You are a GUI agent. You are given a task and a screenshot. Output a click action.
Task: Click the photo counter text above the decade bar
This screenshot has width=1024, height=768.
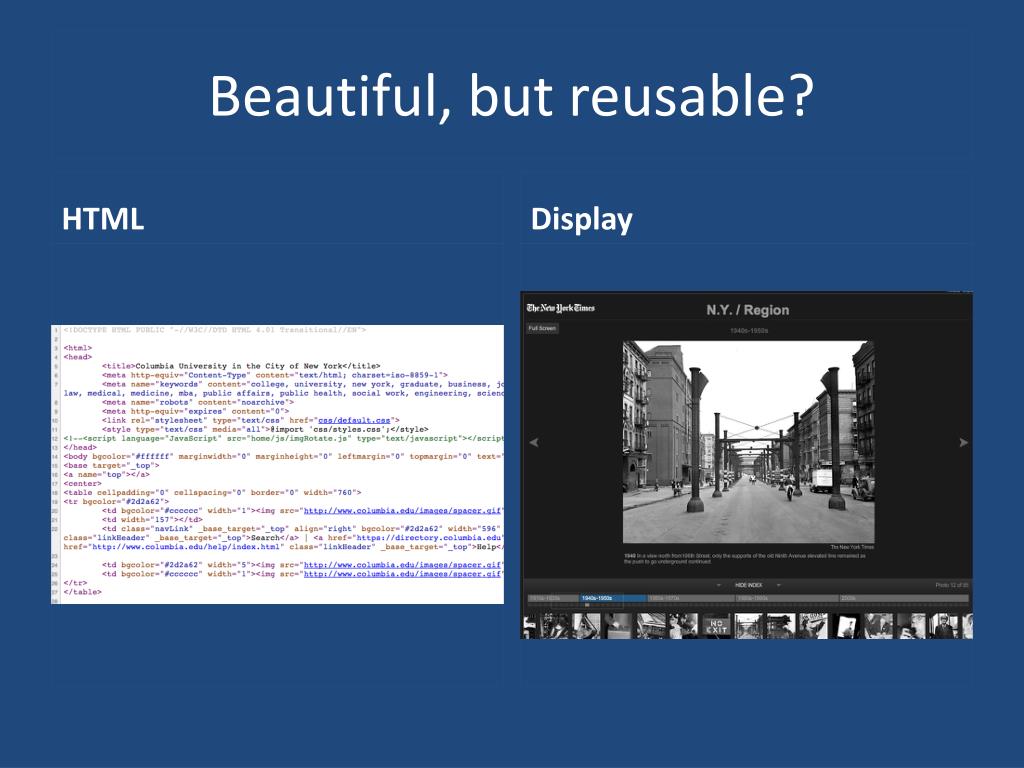[952, 585]
